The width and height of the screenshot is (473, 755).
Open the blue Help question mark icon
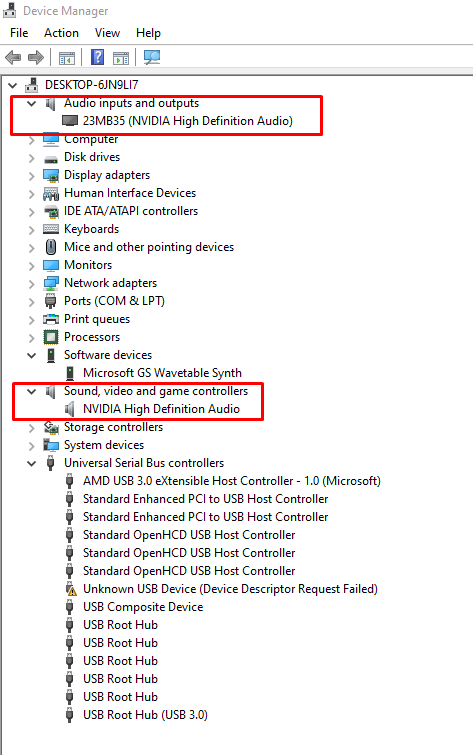pos(97,57)
